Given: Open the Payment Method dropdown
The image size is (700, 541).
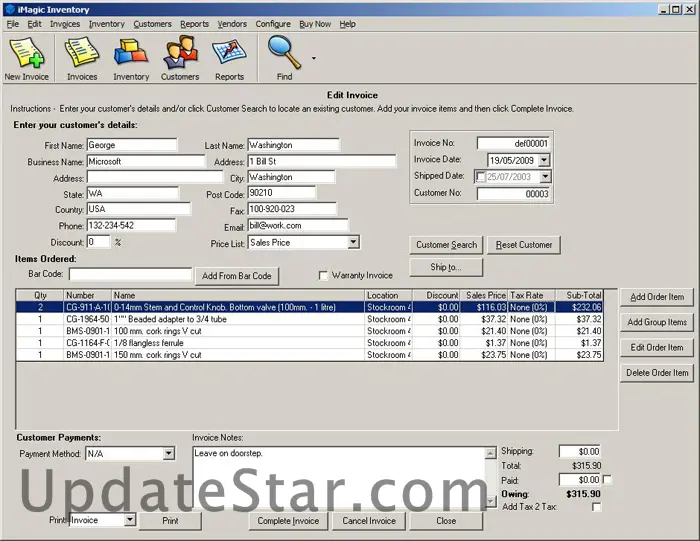Looking at the screenshot, I should [x=168, y=454].
